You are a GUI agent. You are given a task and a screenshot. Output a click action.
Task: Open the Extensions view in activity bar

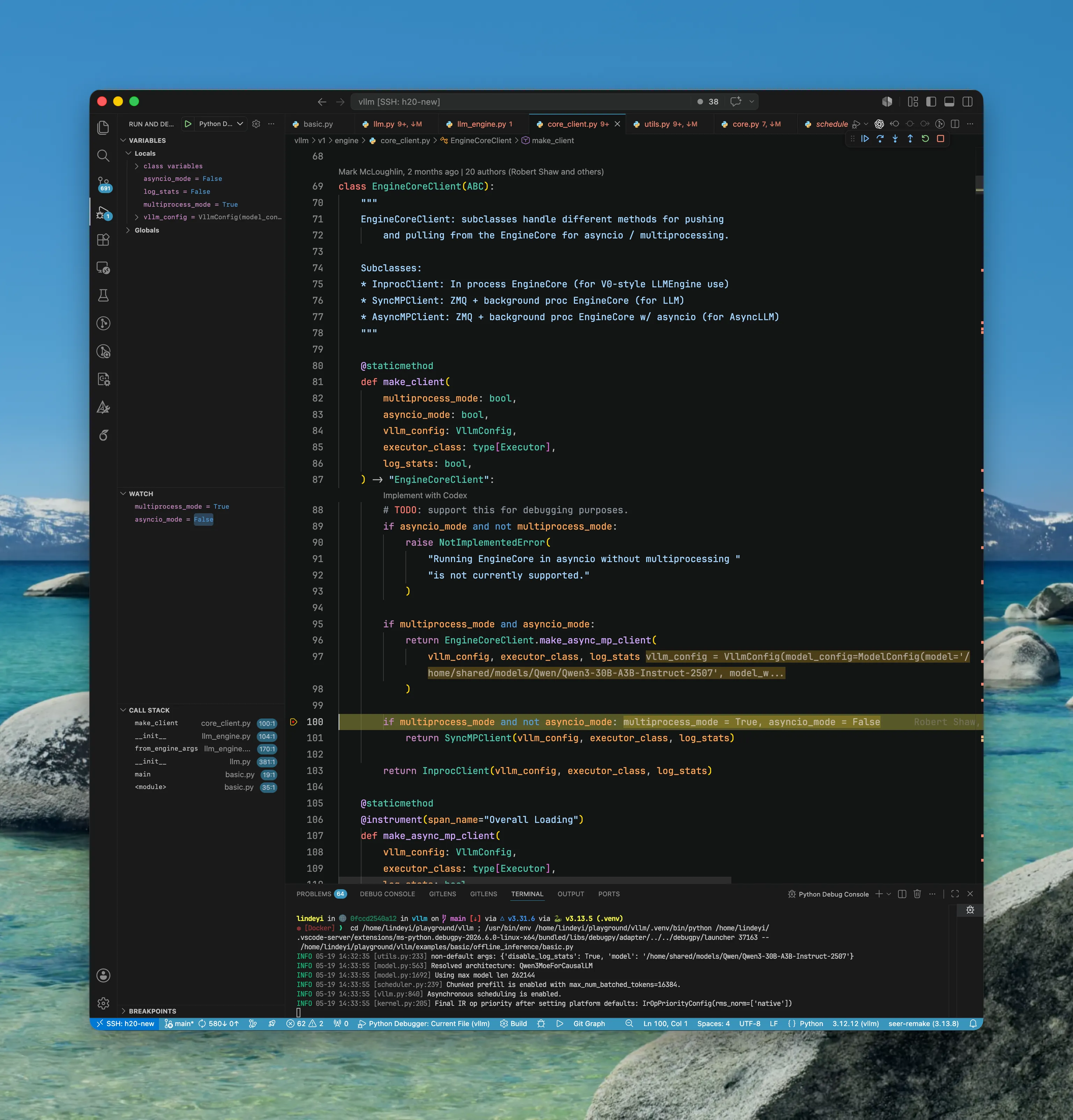[103, 240]
